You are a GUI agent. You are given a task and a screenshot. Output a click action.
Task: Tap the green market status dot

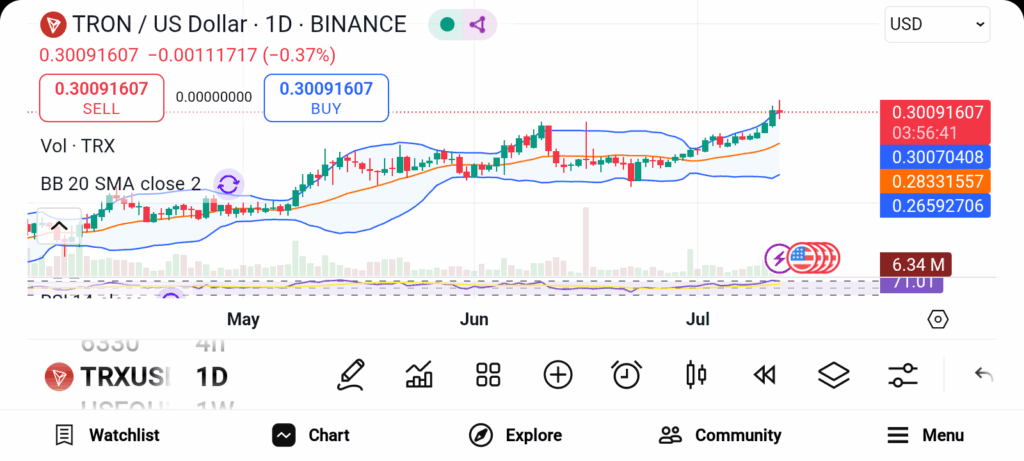point(447,25)
